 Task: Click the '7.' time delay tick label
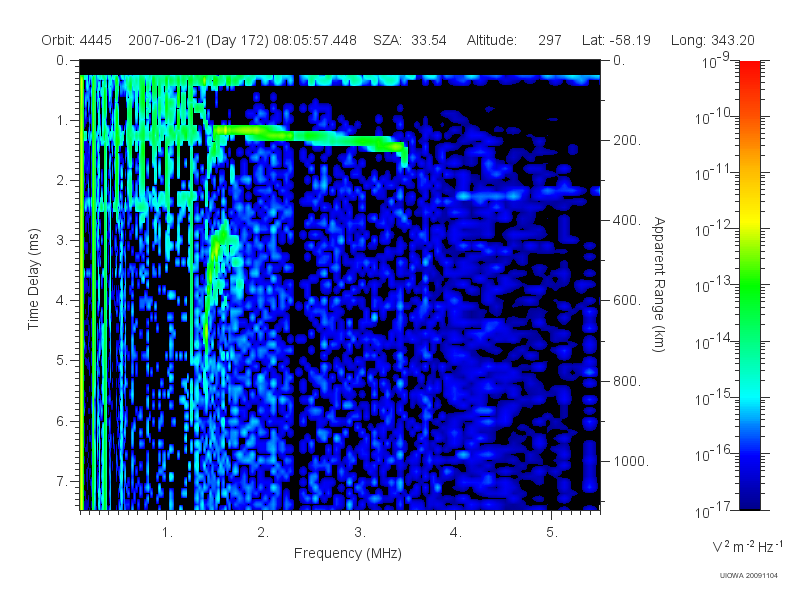62,481
